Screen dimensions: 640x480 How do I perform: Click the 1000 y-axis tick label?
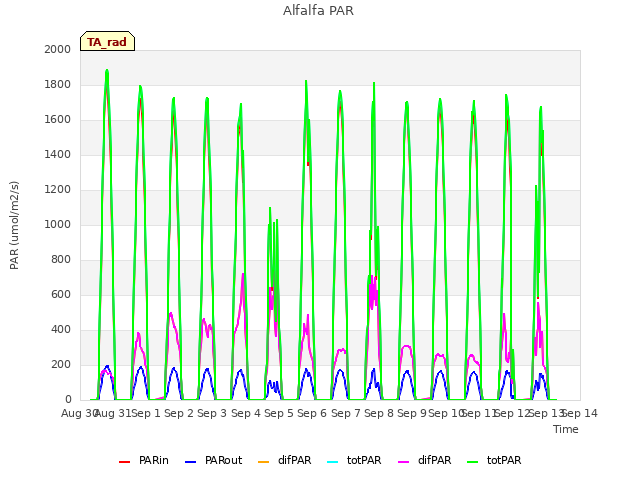click(x=58, y=224)
